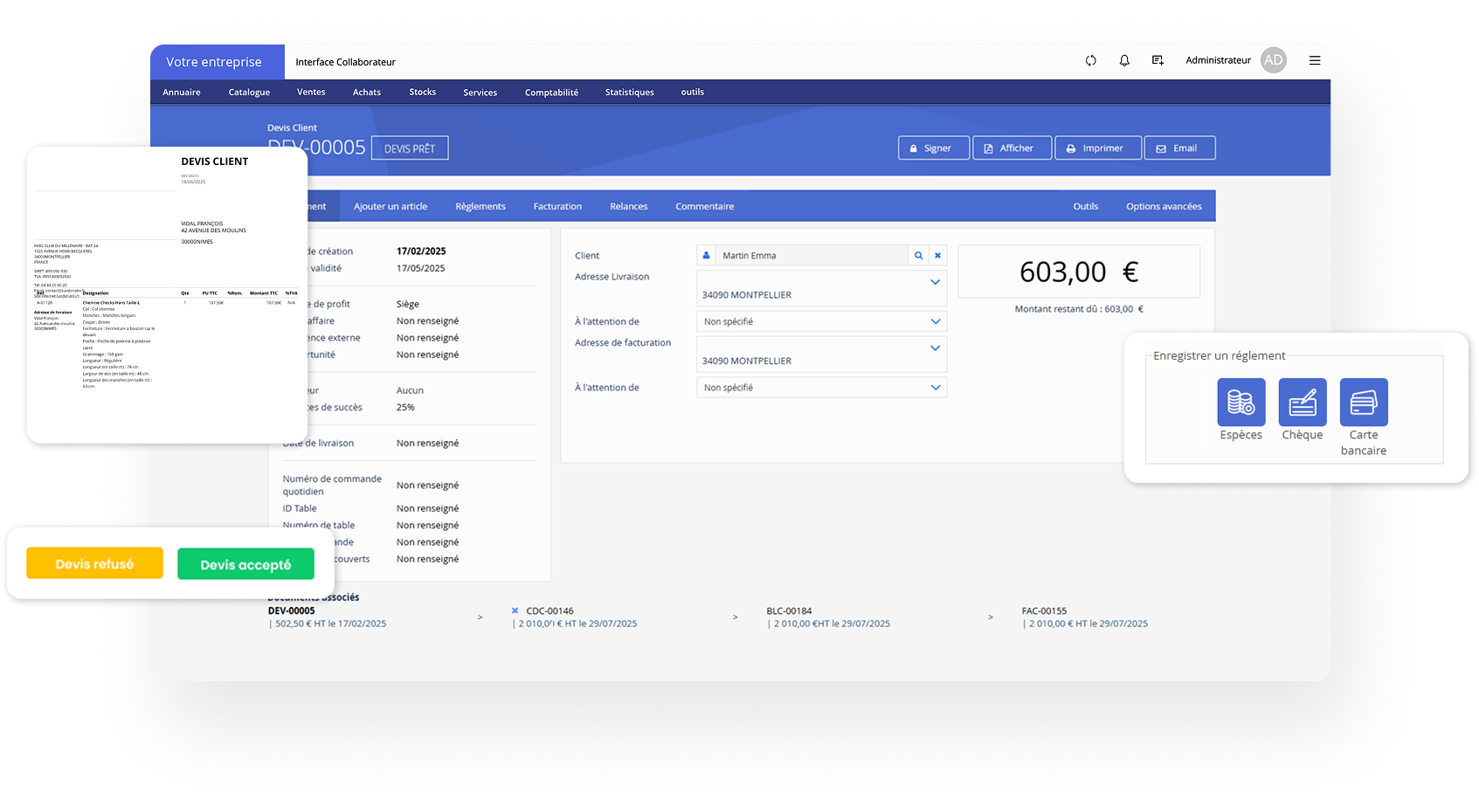Click the AD administrator avatar
This screenshot has width=1479, height=812.
(1273, 60)
